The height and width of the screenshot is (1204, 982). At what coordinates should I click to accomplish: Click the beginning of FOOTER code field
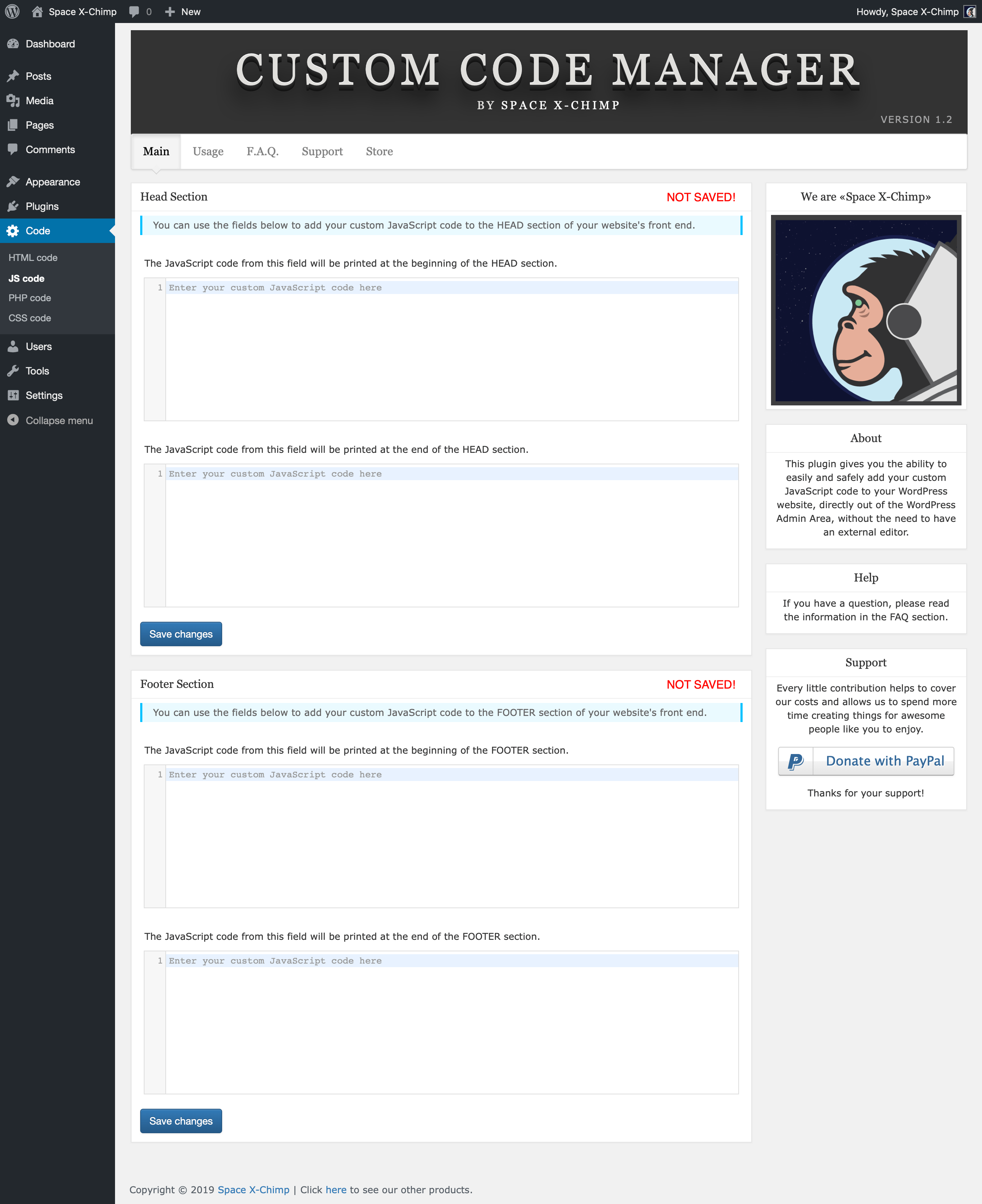[x=441, y=836]
